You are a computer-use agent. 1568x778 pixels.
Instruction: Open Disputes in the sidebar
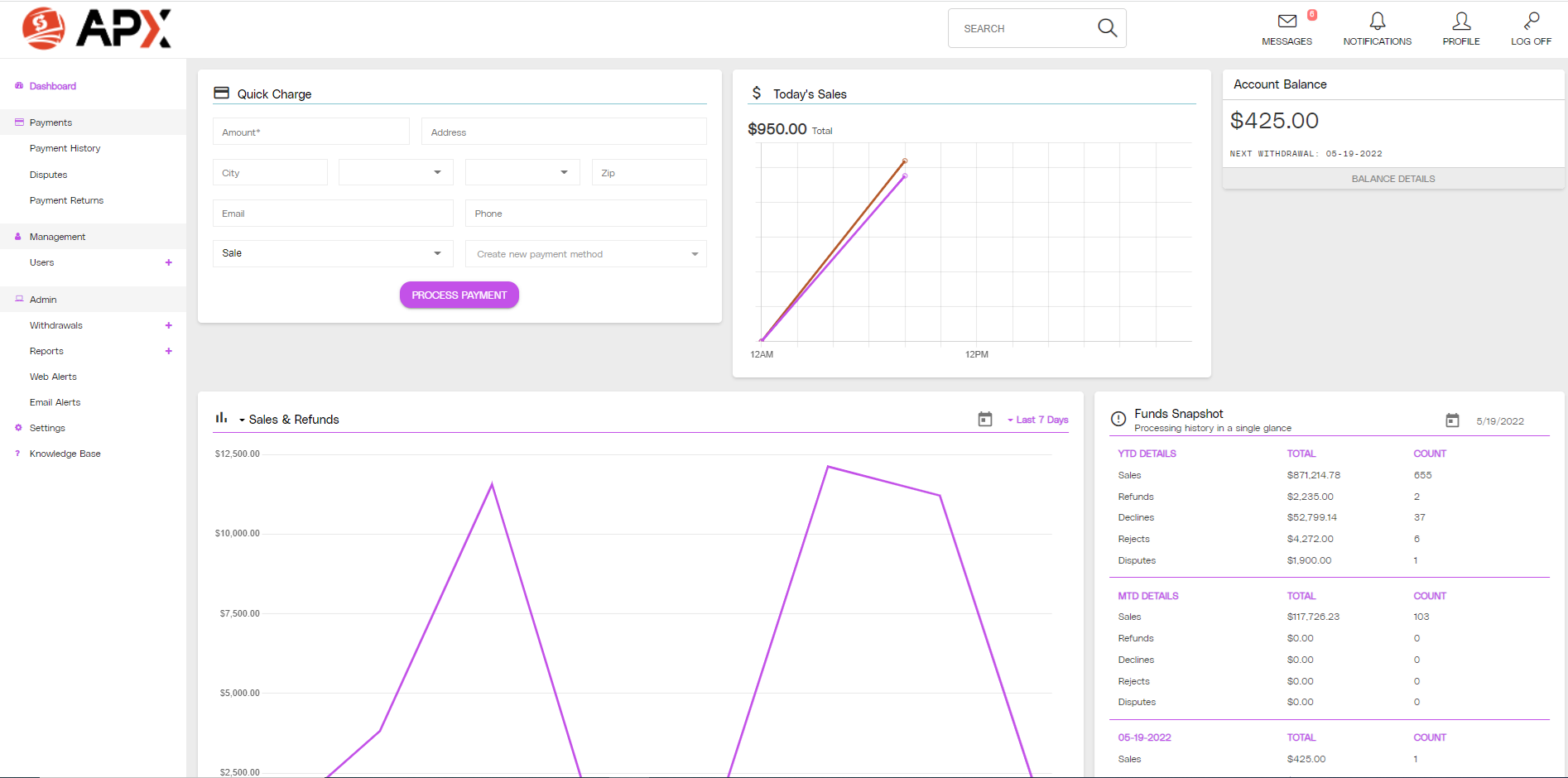tap(48, 175)
